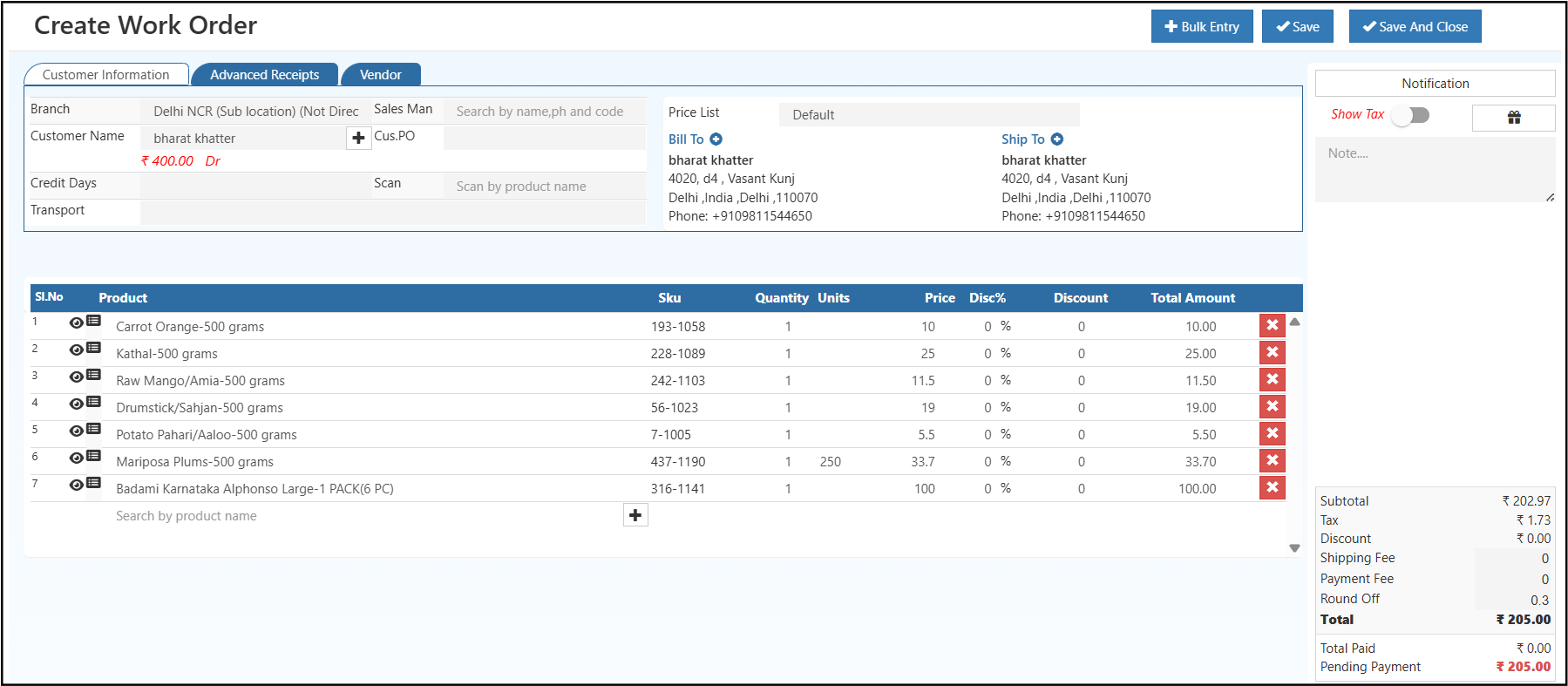Open the Bulk Entry dialog
1568x686 pixels.
point(1202,26)
